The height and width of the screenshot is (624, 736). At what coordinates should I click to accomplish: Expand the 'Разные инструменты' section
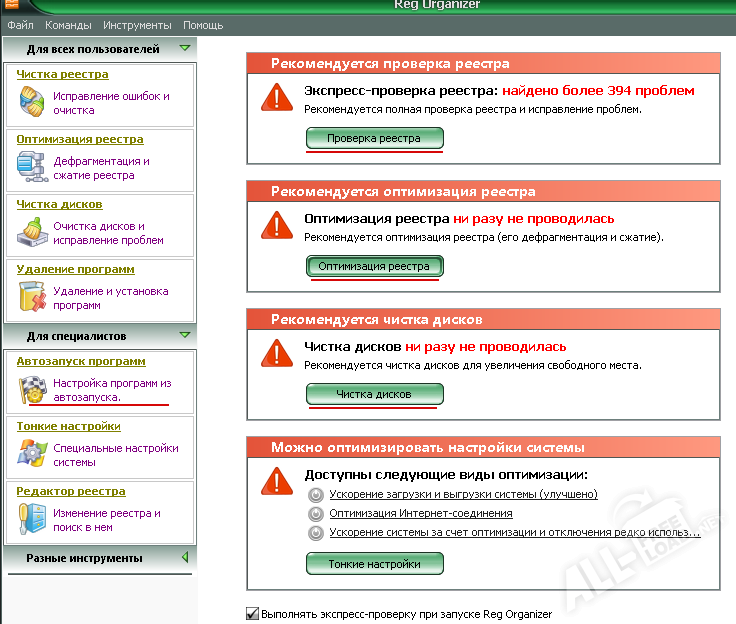point(184,558)
